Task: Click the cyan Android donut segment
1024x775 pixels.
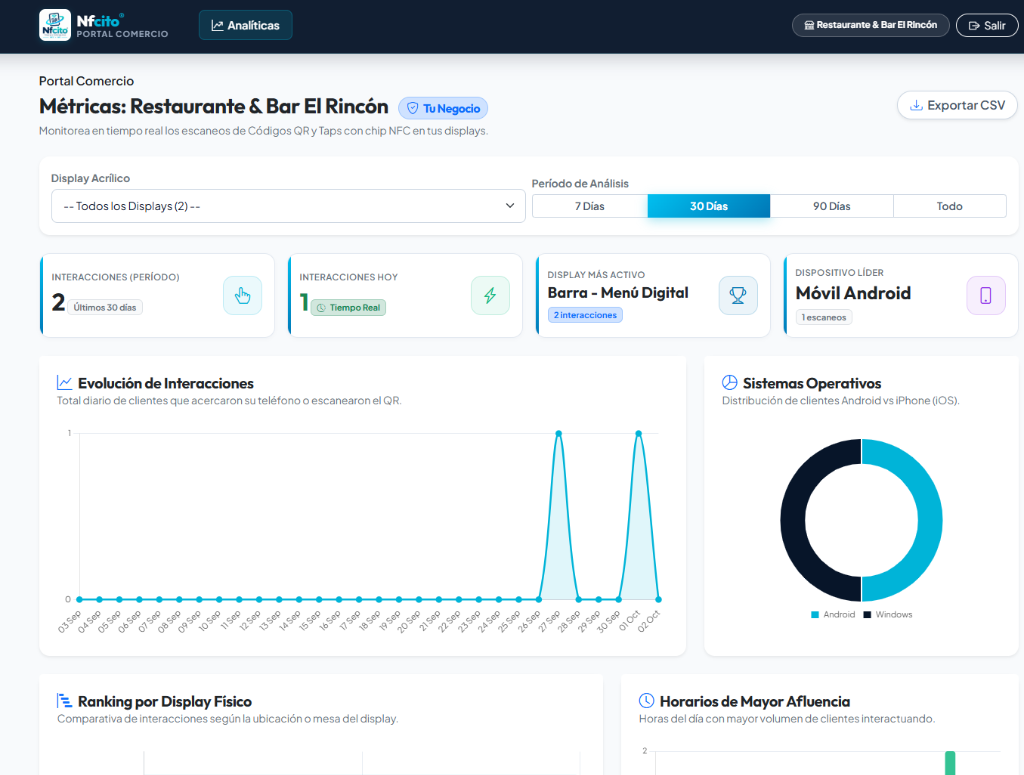Action: click(929, 520)
